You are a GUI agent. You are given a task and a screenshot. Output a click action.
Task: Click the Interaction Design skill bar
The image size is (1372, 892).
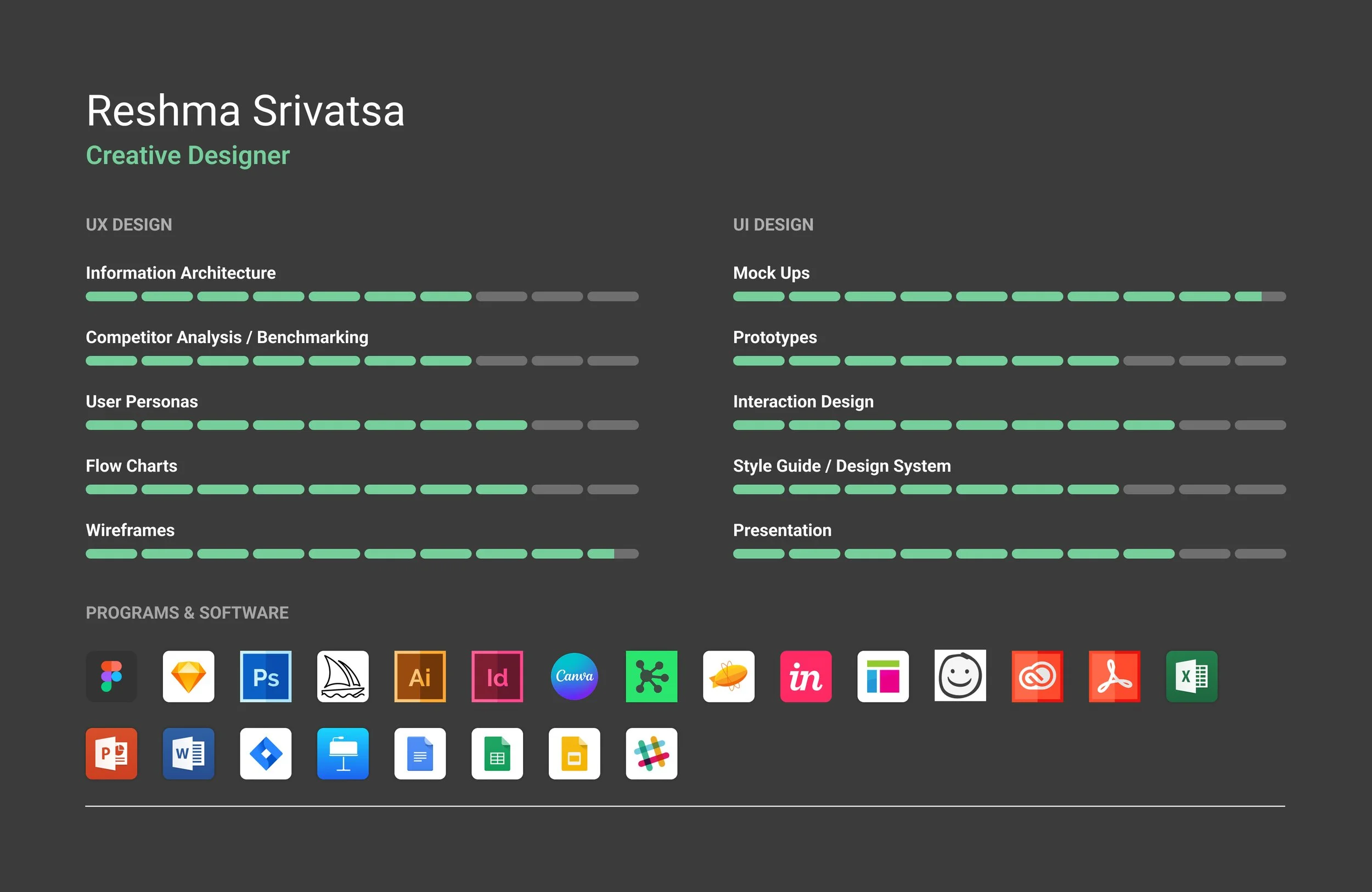(1009, 425)
